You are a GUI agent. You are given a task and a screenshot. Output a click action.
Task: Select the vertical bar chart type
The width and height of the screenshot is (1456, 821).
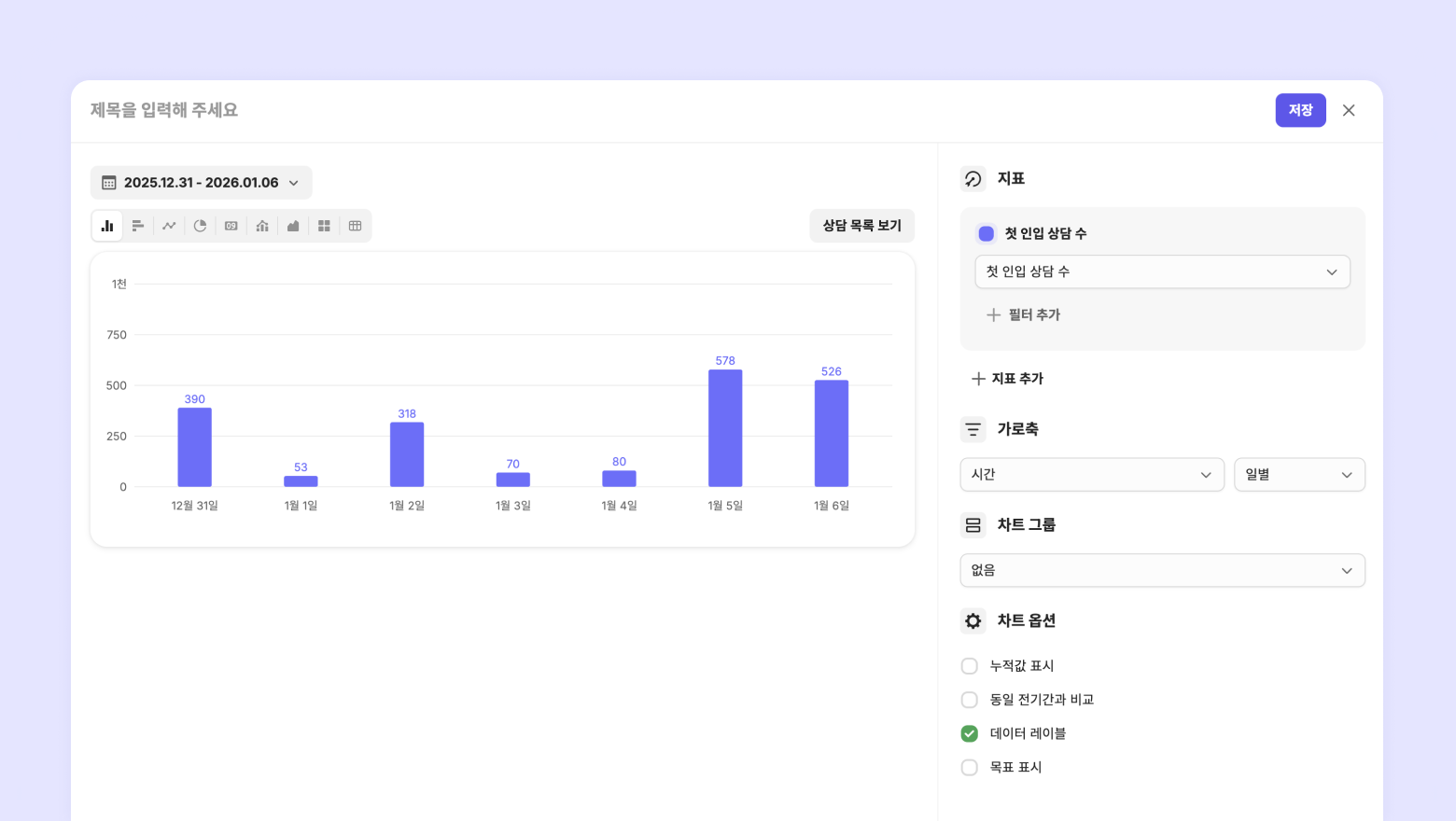107,226
